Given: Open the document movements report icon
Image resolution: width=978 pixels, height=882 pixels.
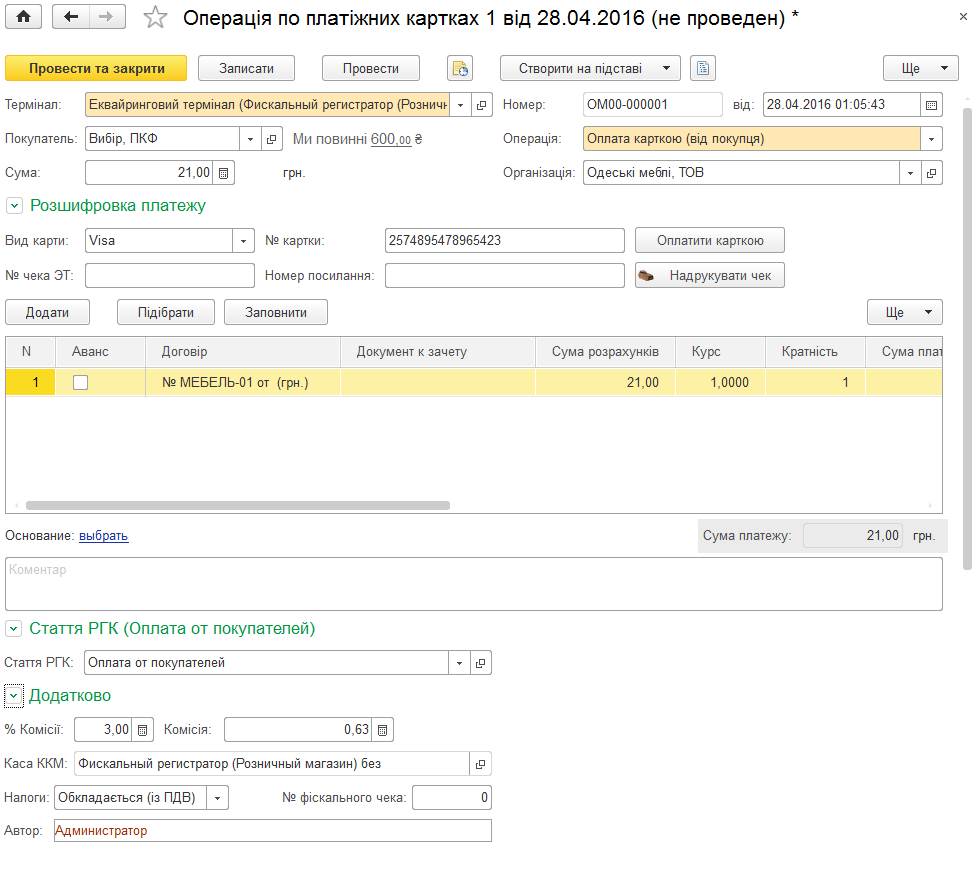Looking at the screenshot, I should pos(460,69).
